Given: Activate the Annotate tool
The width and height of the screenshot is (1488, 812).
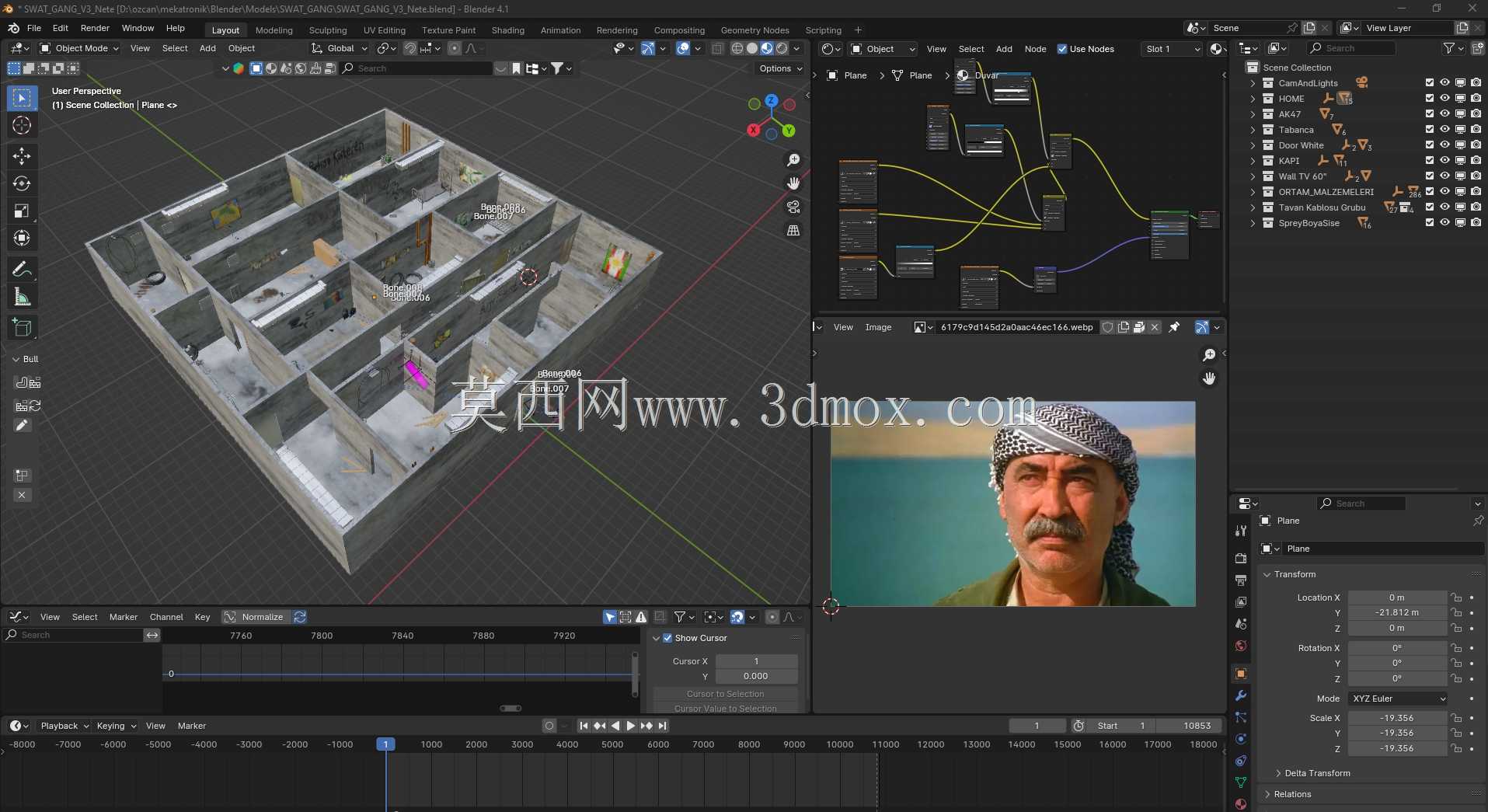Looking at the screenshot, I should (x=22, y=270).
